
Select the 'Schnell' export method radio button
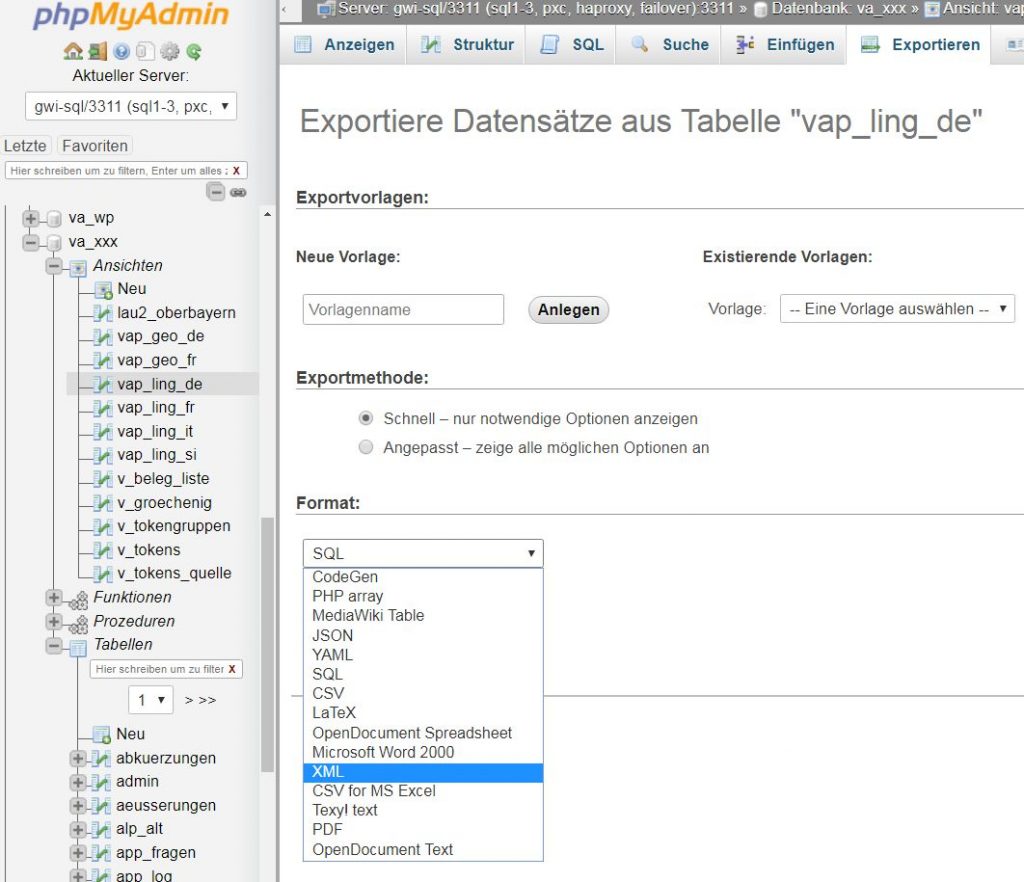(366, 418)
